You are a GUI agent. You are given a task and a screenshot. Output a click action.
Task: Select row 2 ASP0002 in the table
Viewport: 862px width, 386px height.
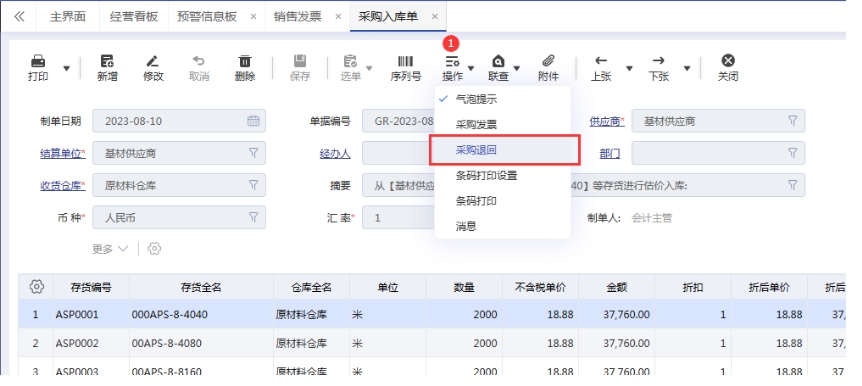pyautogui.click(x=432, y=343)
